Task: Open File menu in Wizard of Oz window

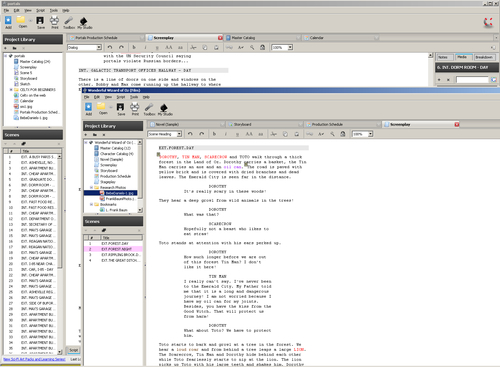Action: pyautogui.click(x=87, y=97)
